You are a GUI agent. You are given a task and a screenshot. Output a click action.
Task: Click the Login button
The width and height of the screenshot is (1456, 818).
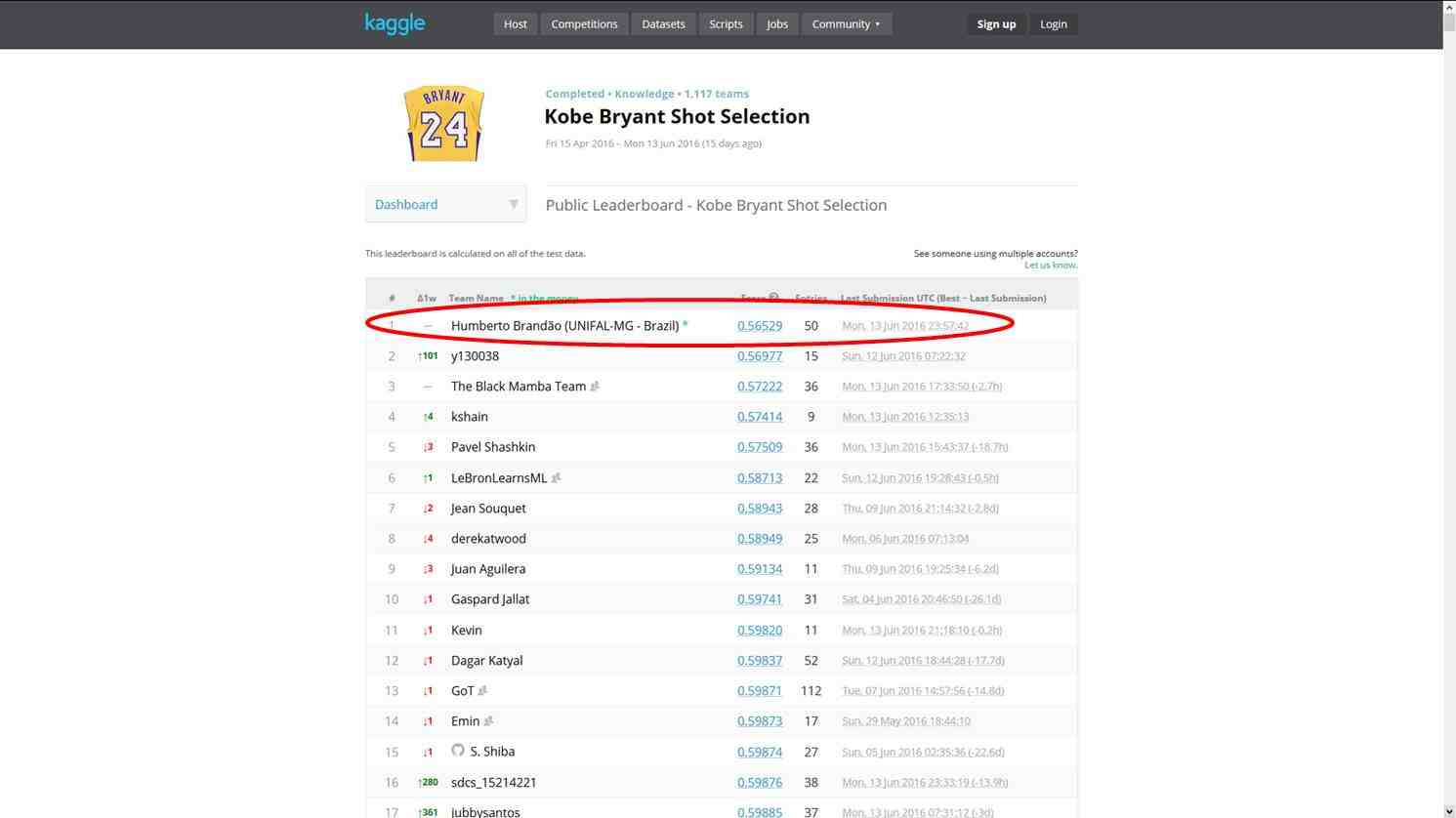[1053, 24]
